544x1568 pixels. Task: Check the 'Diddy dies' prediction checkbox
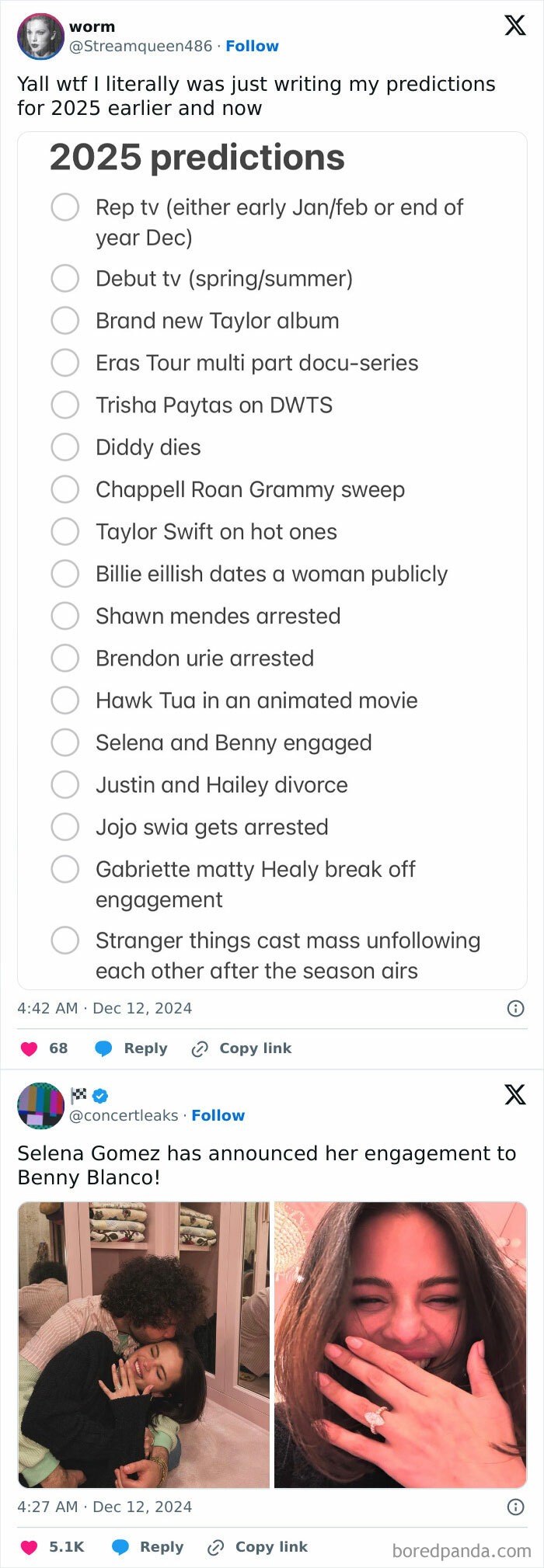click(65, 447)
